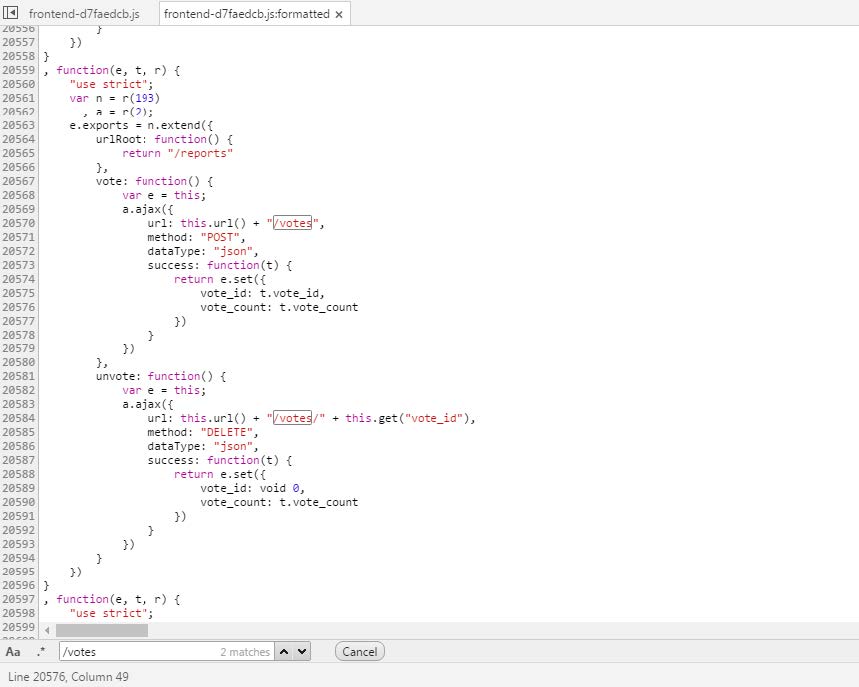The width and height of the screenshot is (859, 687).
Task: Click the horizontal scrollbar thumb
Action: [101, 630]
